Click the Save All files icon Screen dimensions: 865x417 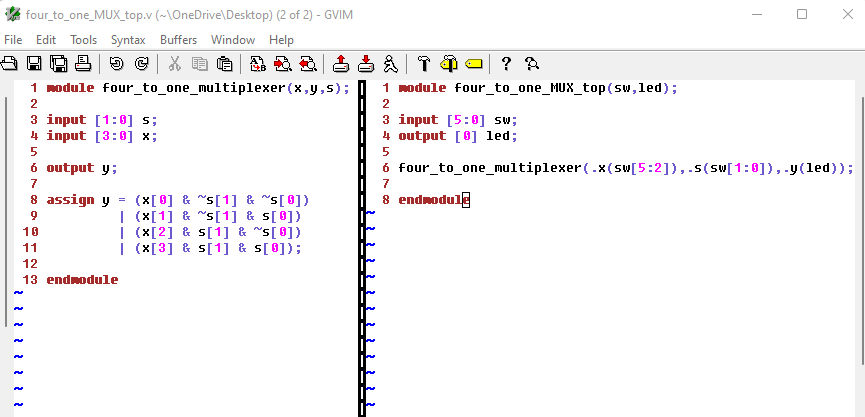59,64
